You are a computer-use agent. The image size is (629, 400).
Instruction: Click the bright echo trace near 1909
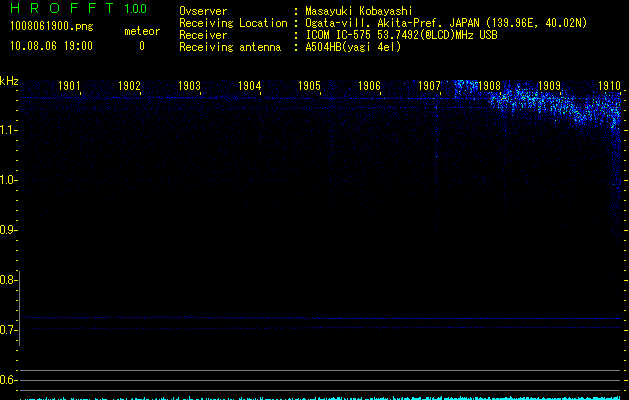coord(556,104)
